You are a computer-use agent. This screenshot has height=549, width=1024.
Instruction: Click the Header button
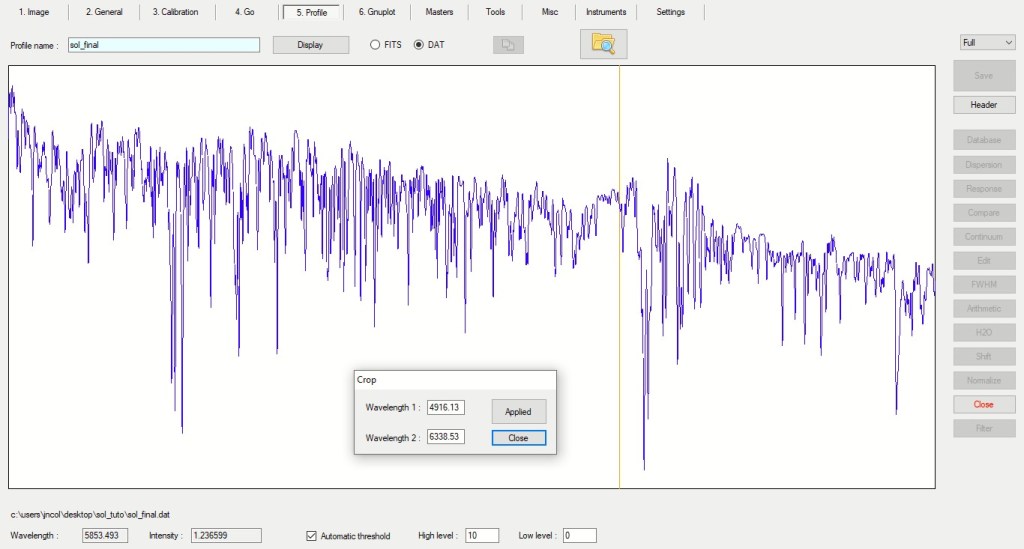pos(983,105)
